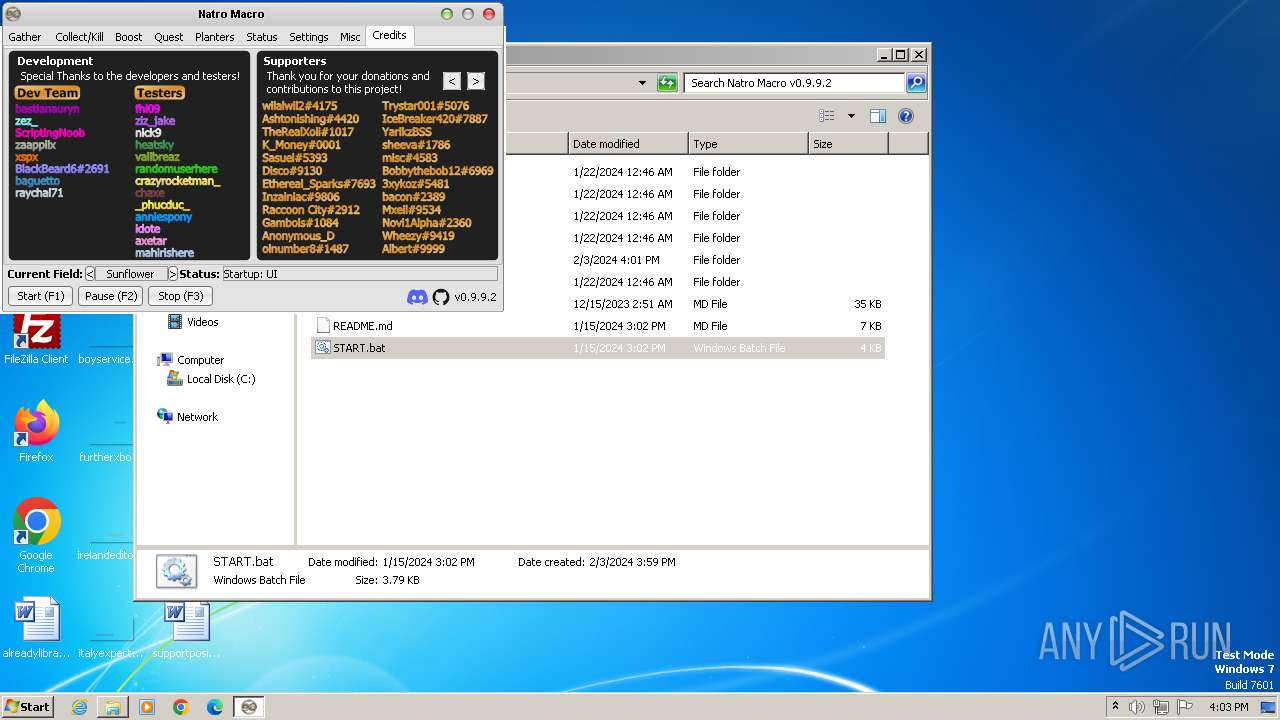Image resolution: width=1280 pixels, height=720 pixels.
Task: Click the 35 KB size cell
Action: (868, 304)
